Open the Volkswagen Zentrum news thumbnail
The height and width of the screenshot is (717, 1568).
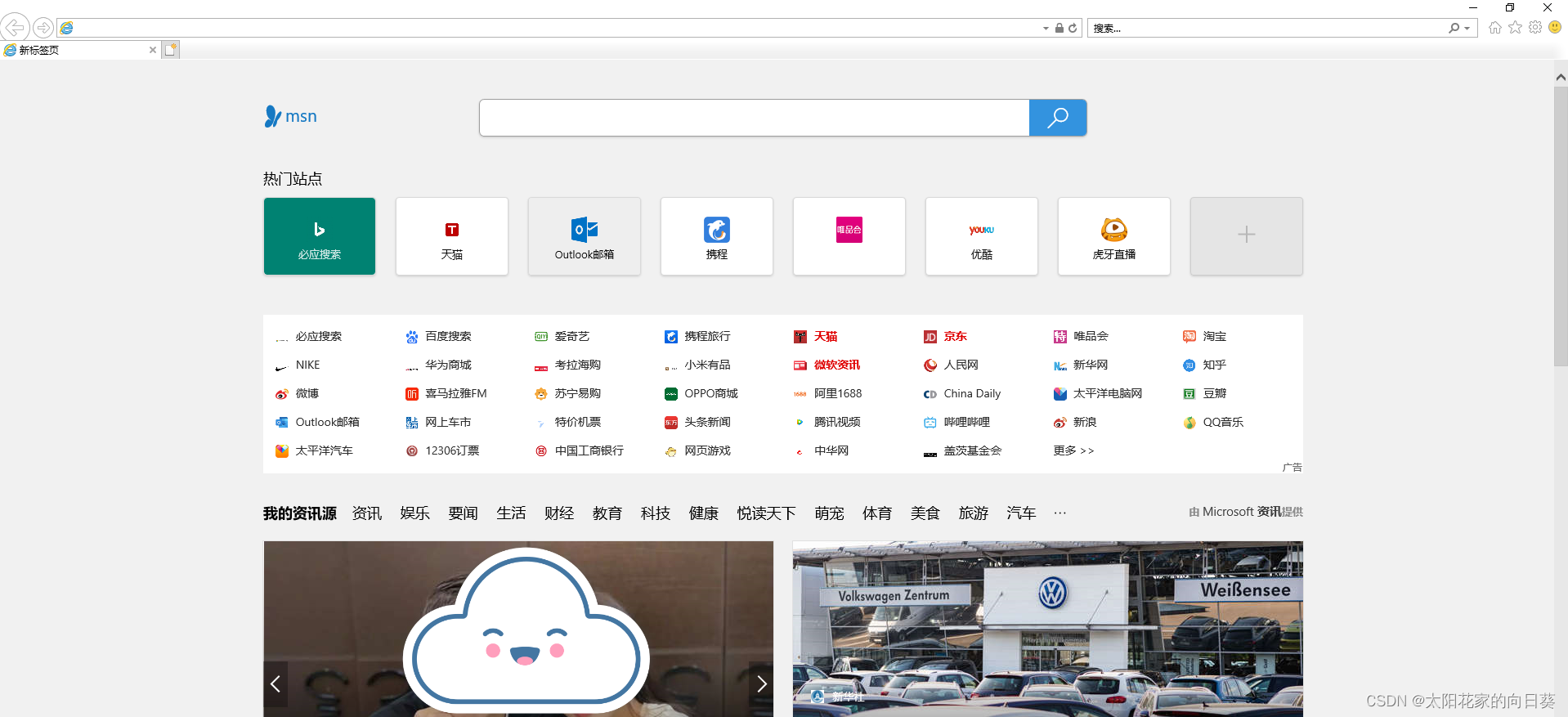(1048, 629)
